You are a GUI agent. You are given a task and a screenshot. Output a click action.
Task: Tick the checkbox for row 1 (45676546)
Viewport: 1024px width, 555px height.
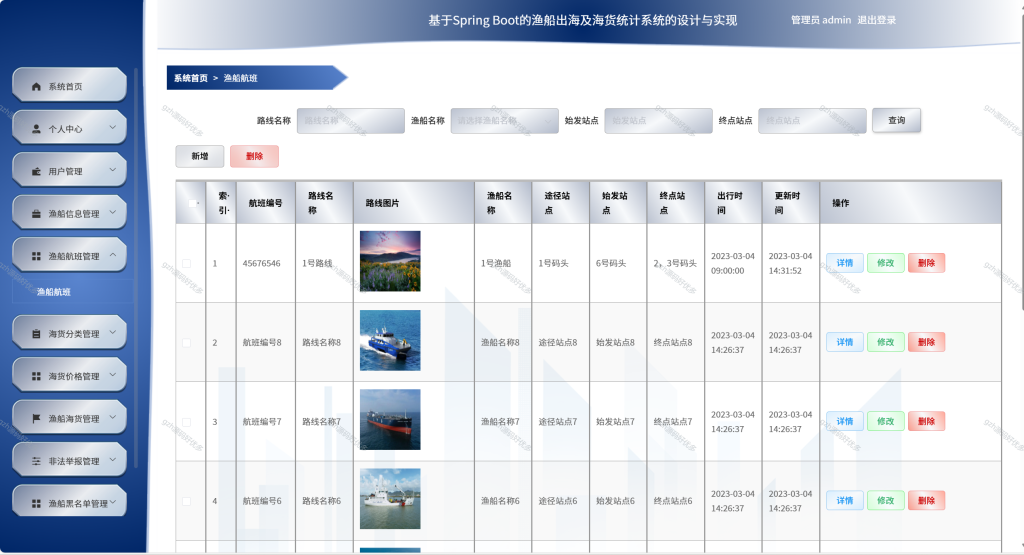[x=187, y=263]
